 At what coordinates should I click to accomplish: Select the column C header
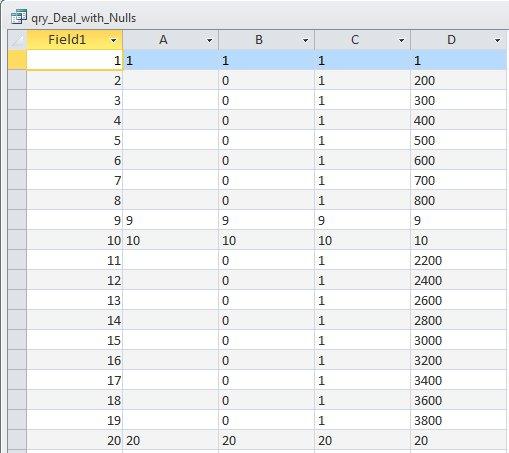coord(363,40)
